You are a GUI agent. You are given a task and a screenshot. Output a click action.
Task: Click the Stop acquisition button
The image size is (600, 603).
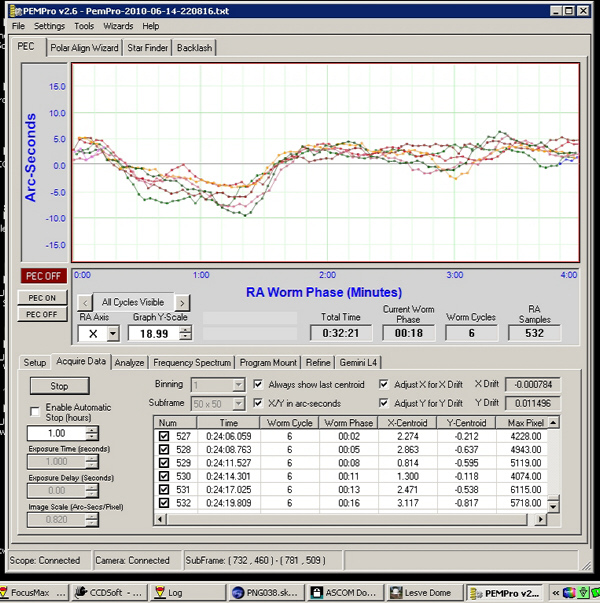[x=60, y=386]
